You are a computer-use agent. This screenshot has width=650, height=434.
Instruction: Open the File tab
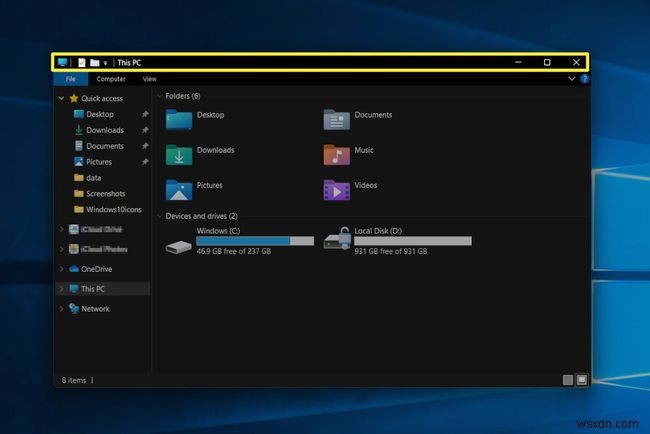click(x=70, y=79)
